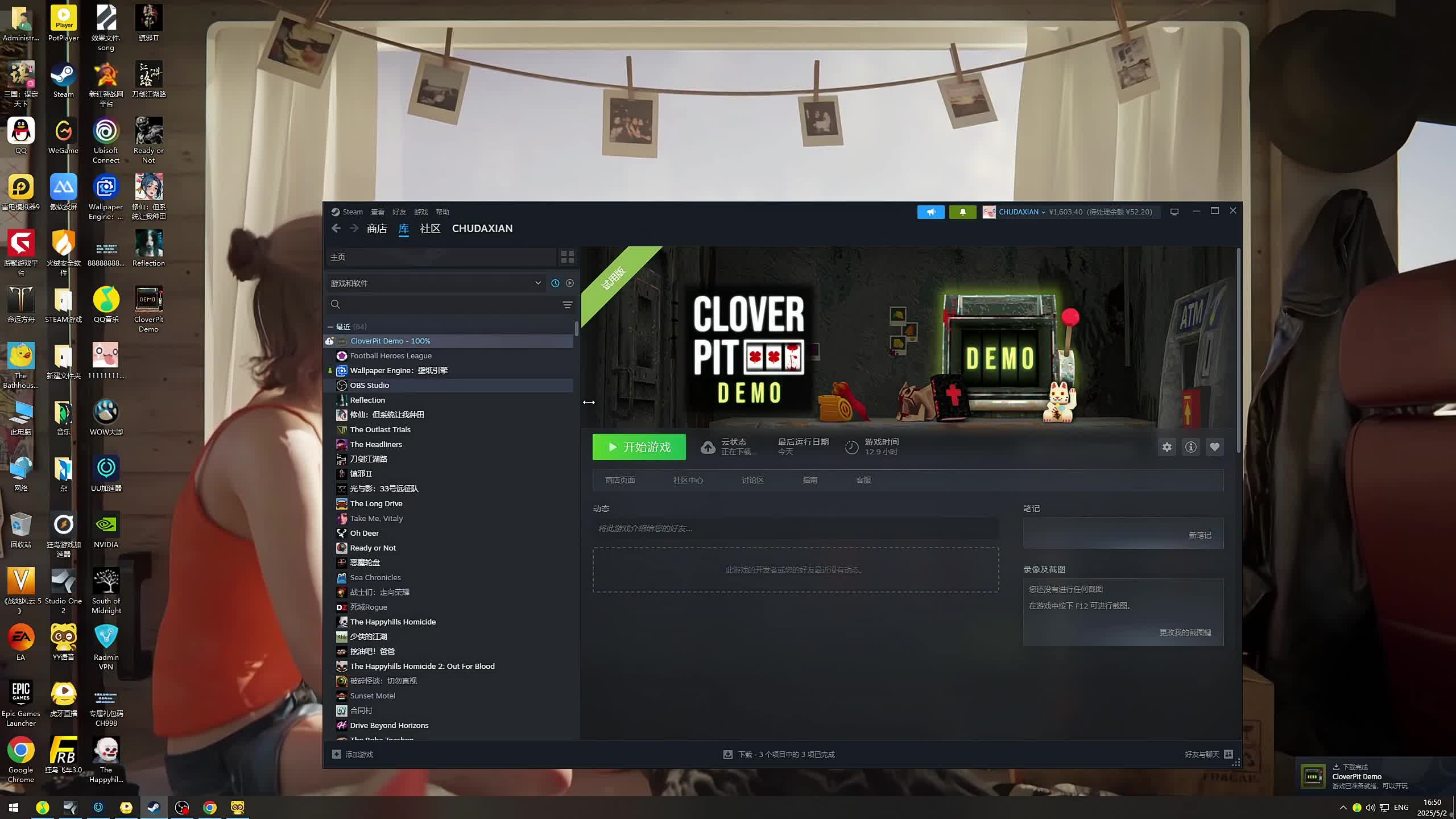
Task: Open the green notifications bell
Action: [962, 212]
